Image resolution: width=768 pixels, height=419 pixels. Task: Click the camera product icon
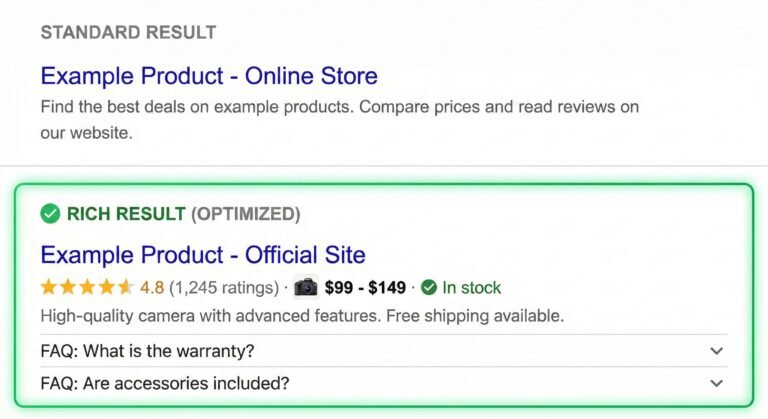point(306,288)
